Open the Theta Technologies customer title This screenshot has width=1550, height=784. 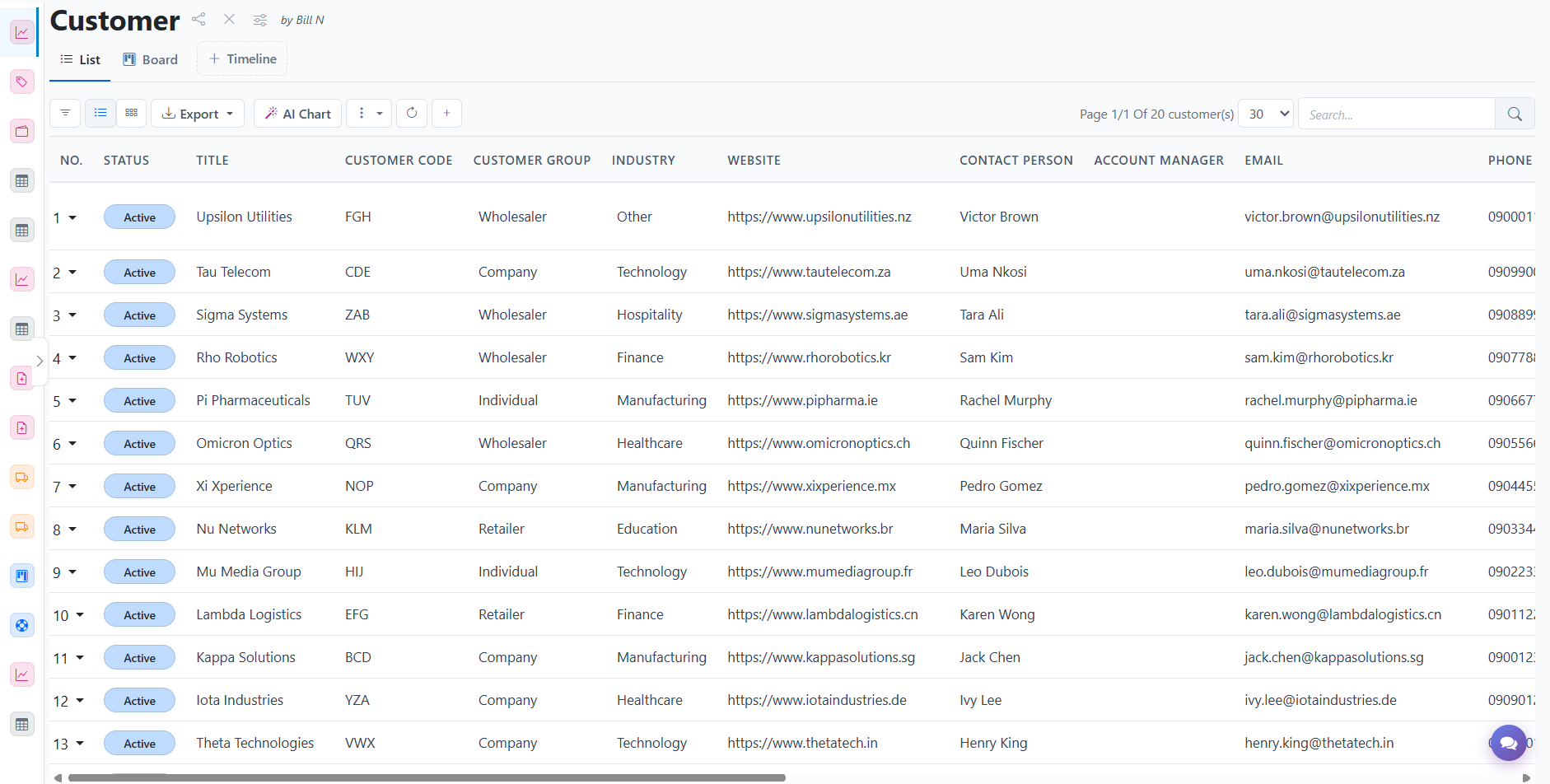click(x=254, y=743)
